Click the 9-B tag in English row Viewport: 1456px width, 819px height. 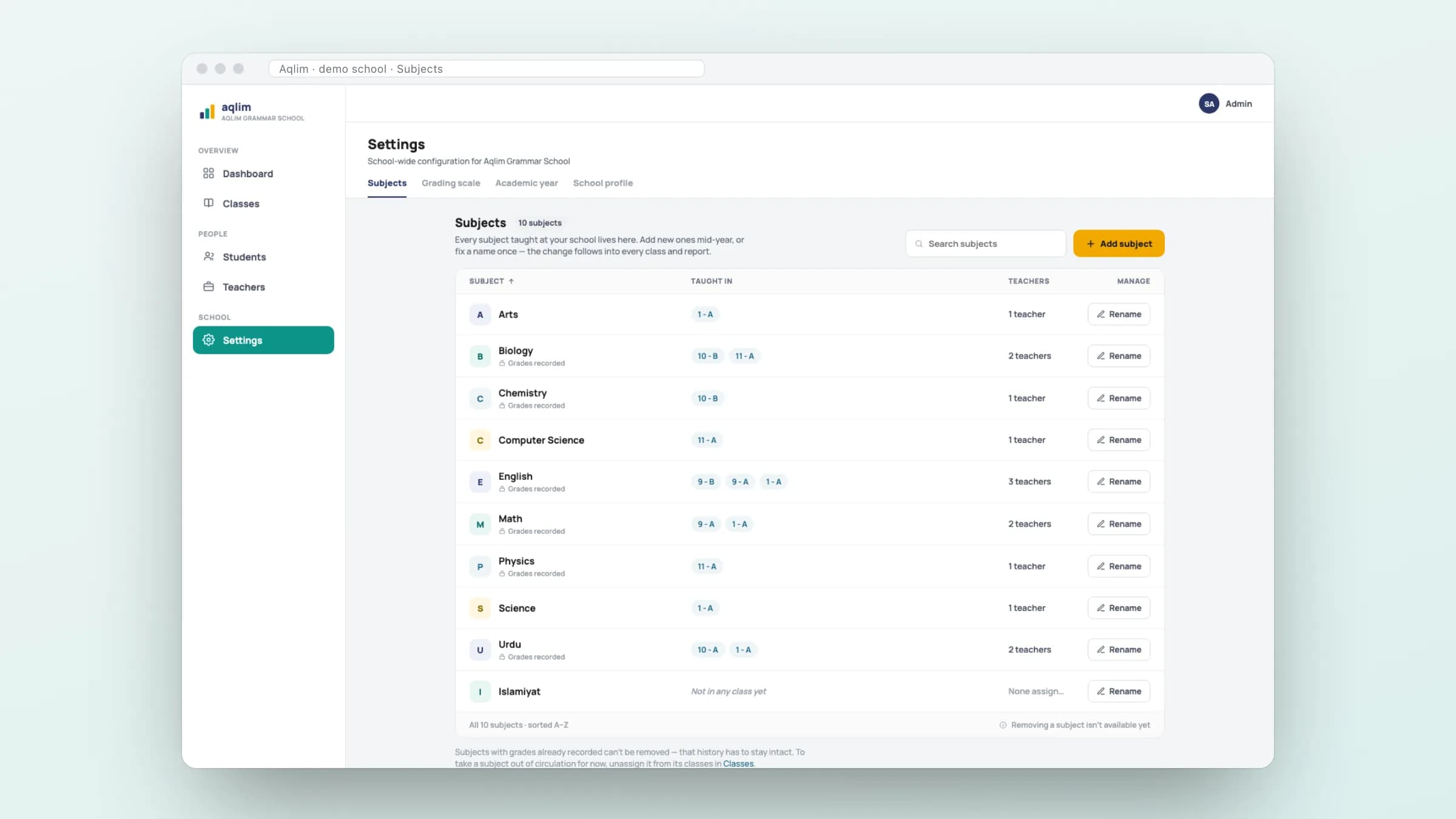706,482
